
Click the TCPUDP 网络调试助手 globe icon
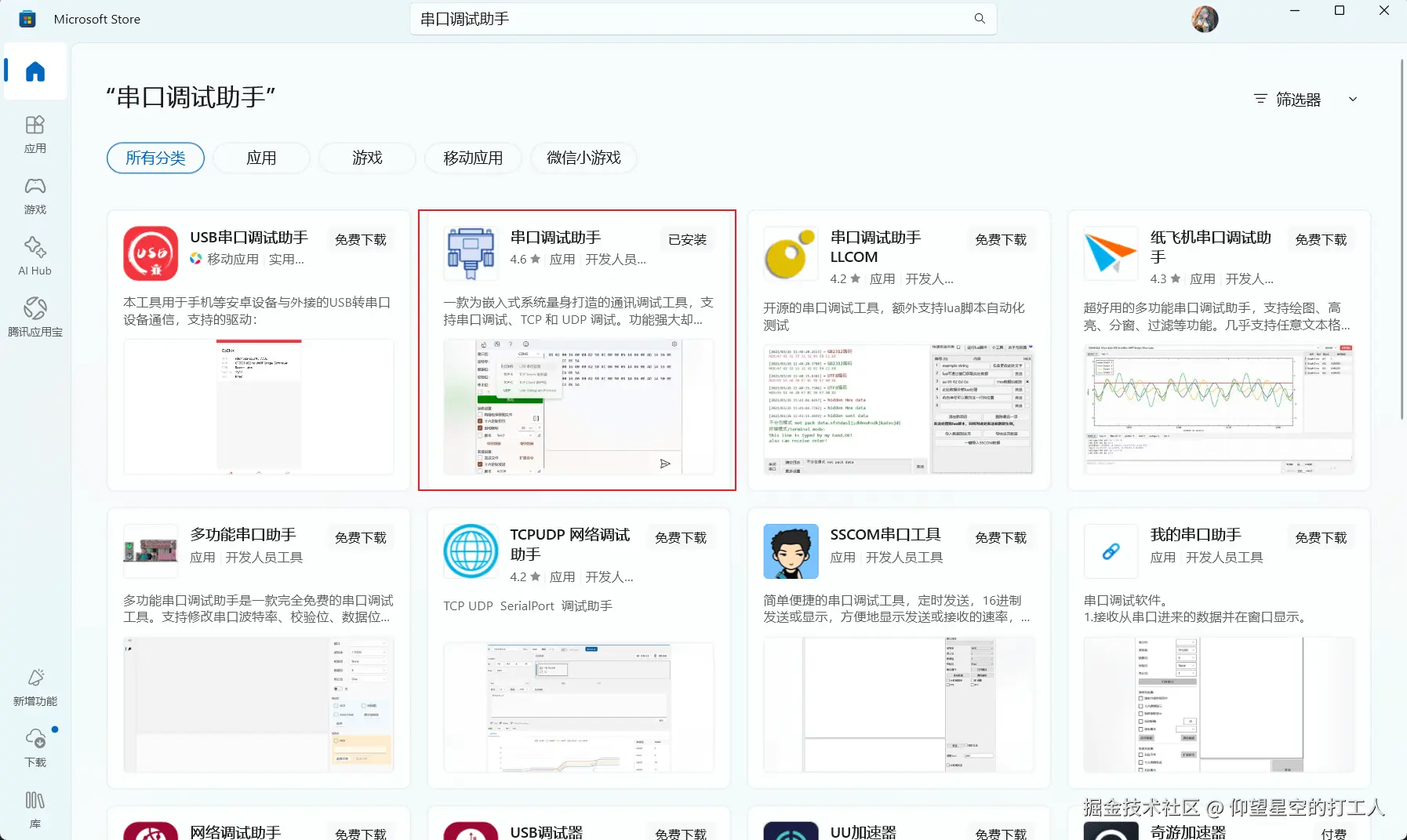pyautogui.click(x=471, y=551)
